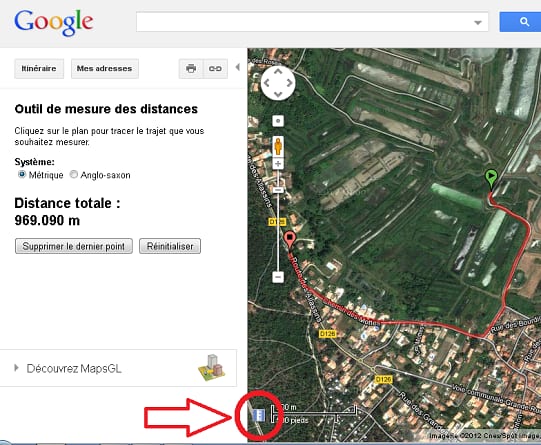
Task: Click the link-to-map chain icon
Action: point(215,69)
